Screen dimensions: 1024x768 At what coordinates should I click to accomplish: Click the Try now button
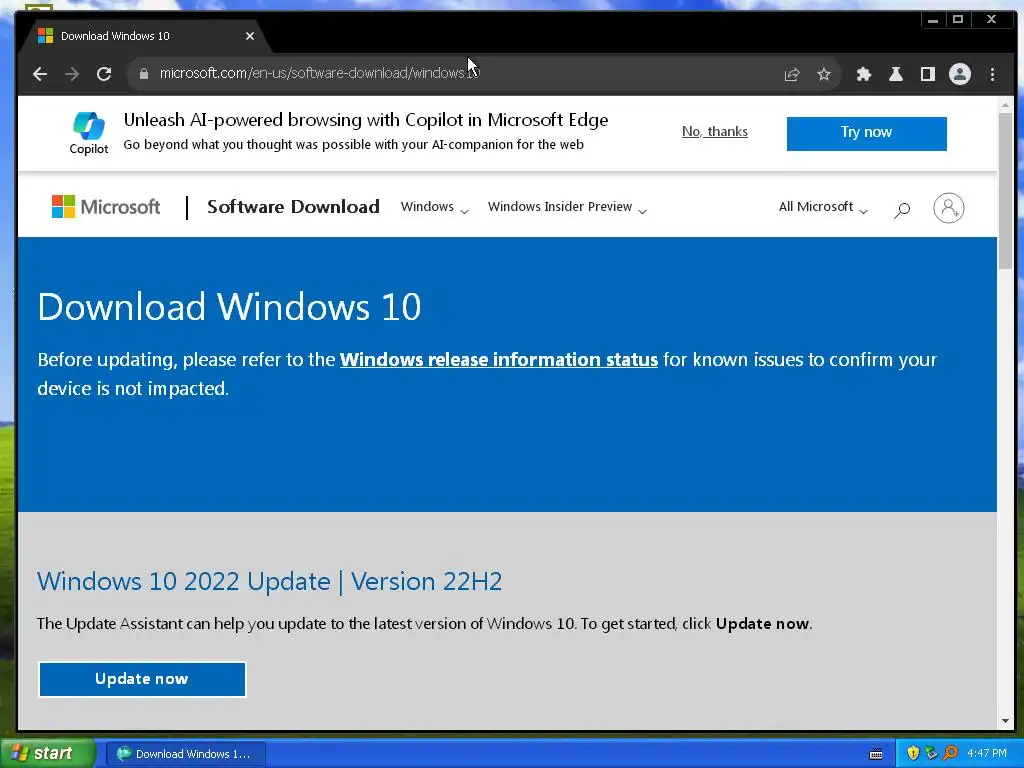[x=866, y=133]
